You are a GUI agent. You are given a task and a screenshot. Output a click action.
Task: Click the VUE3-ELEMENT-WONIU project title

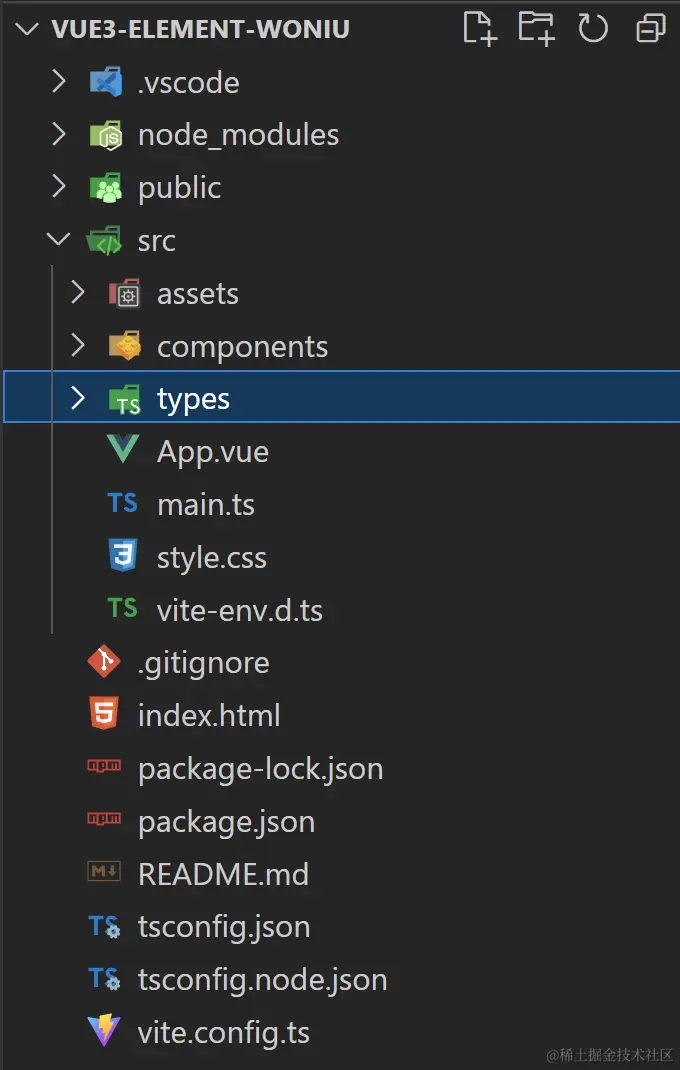point(201,29)
